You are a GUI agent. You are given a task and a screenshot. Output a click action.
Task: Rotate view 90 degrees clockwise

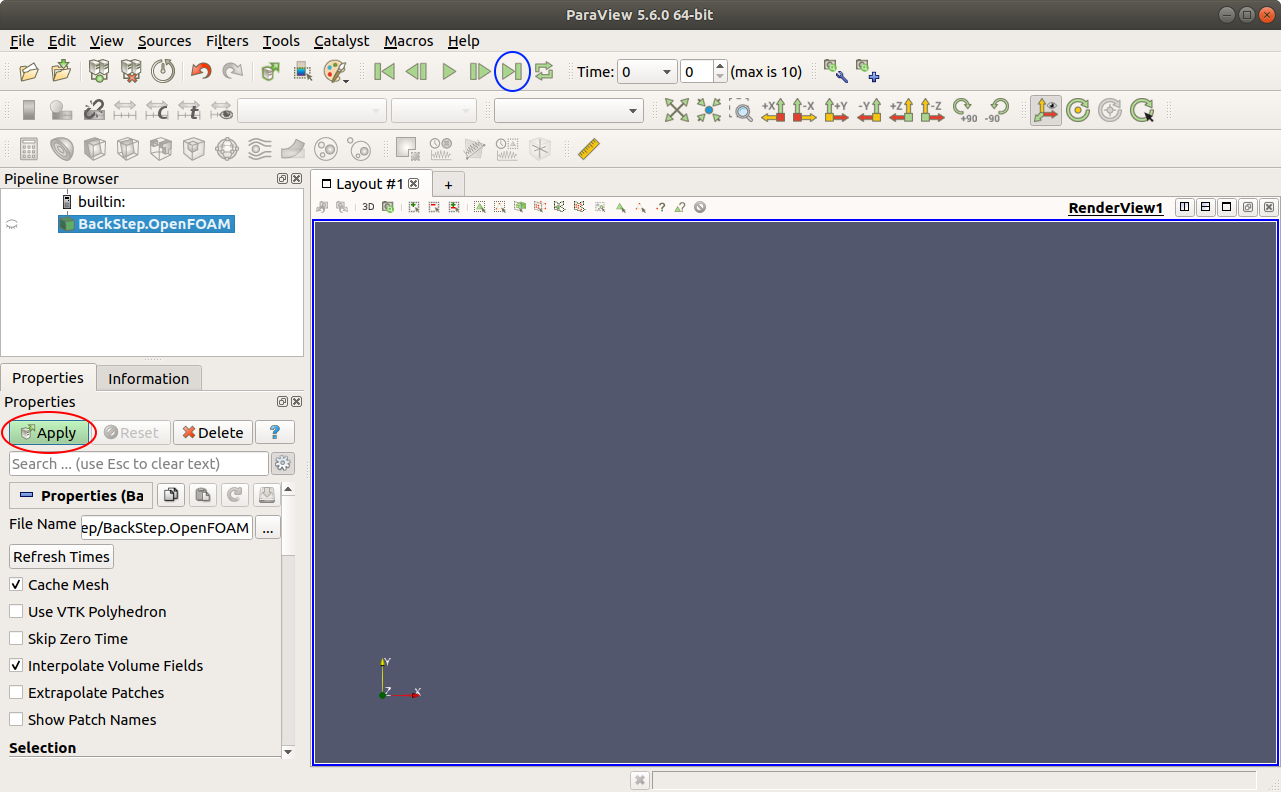tap(965, 110)
